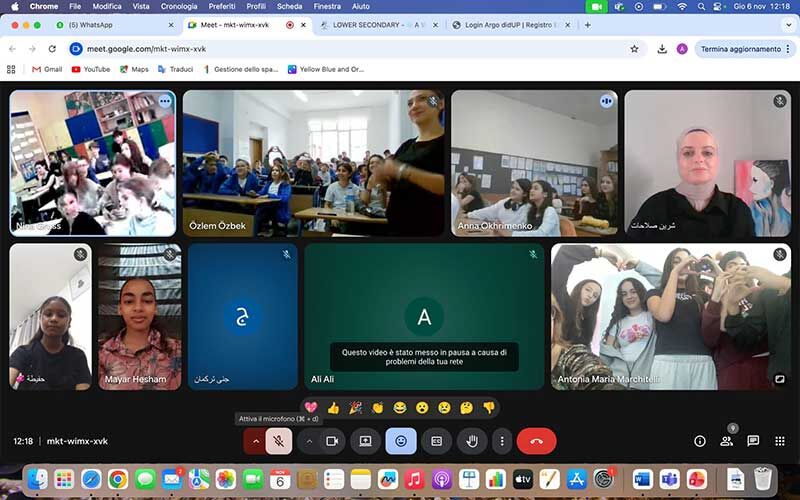800x500 pixels.
Task: Open the Traduci bookmark
Action: tap(176, 69)
